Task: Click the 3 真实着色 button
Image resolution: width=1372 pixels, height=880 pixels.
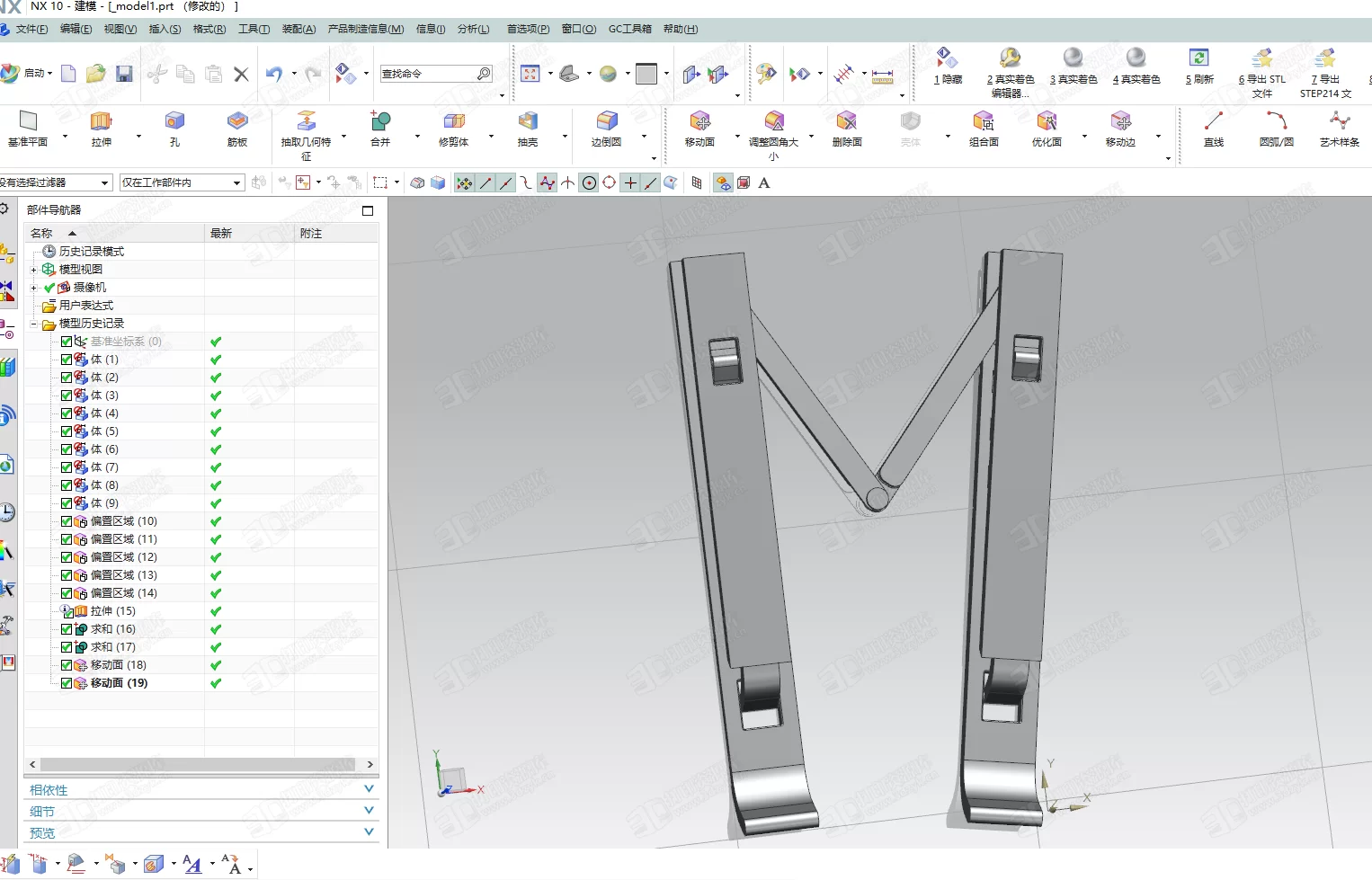Action: [x=1074, y=66]
